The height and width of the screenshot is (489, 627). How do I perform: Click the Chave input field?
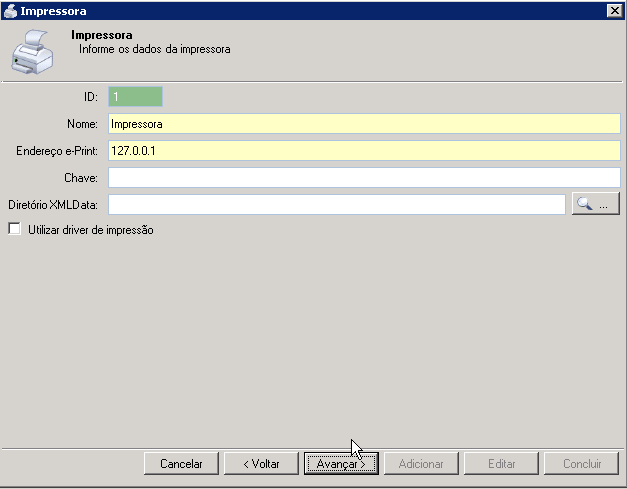364,177
